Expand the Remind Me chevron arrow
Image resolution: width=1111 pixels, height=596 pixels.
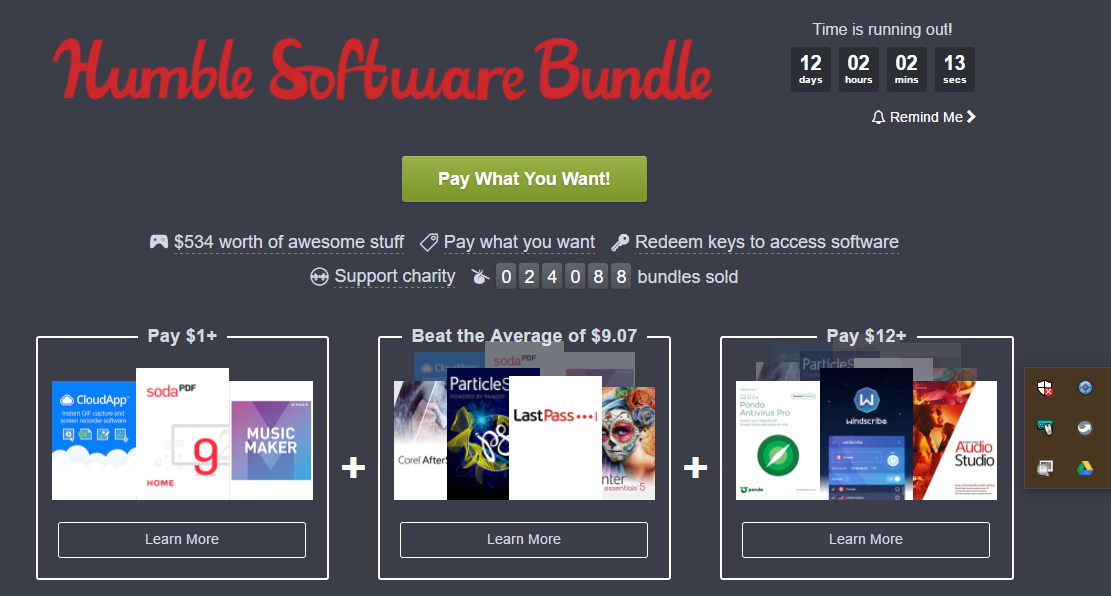point(971,117)
